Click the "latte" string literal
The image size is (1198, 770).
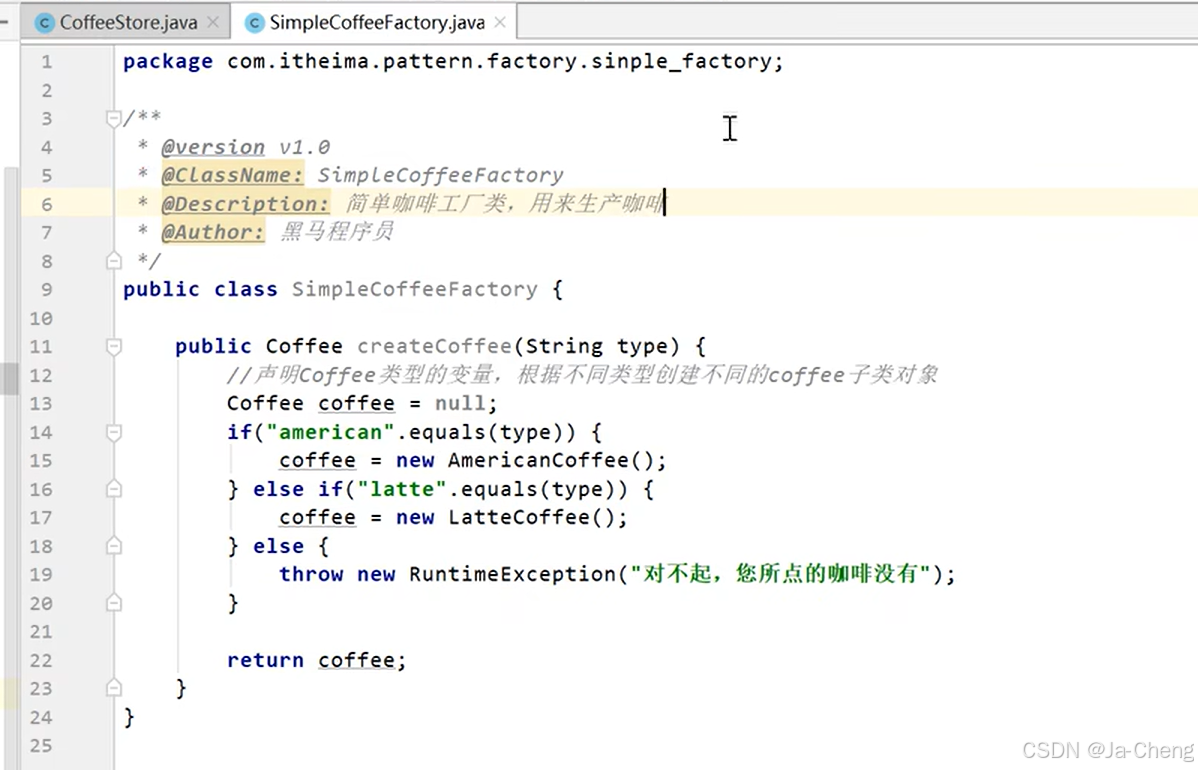(x=401, y=489)
